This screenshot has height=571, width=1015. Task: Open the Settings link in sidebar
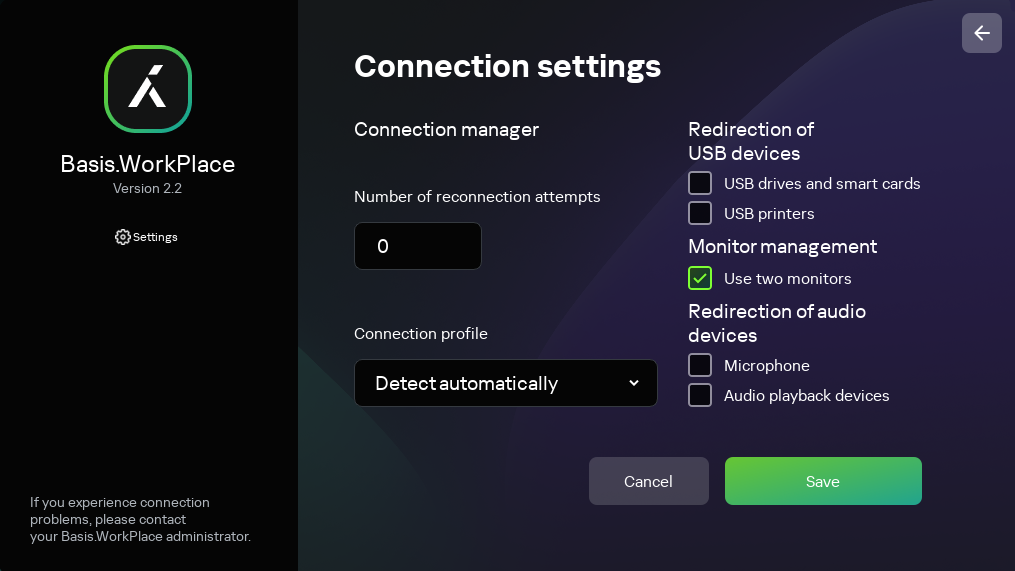tap(155, 237)
